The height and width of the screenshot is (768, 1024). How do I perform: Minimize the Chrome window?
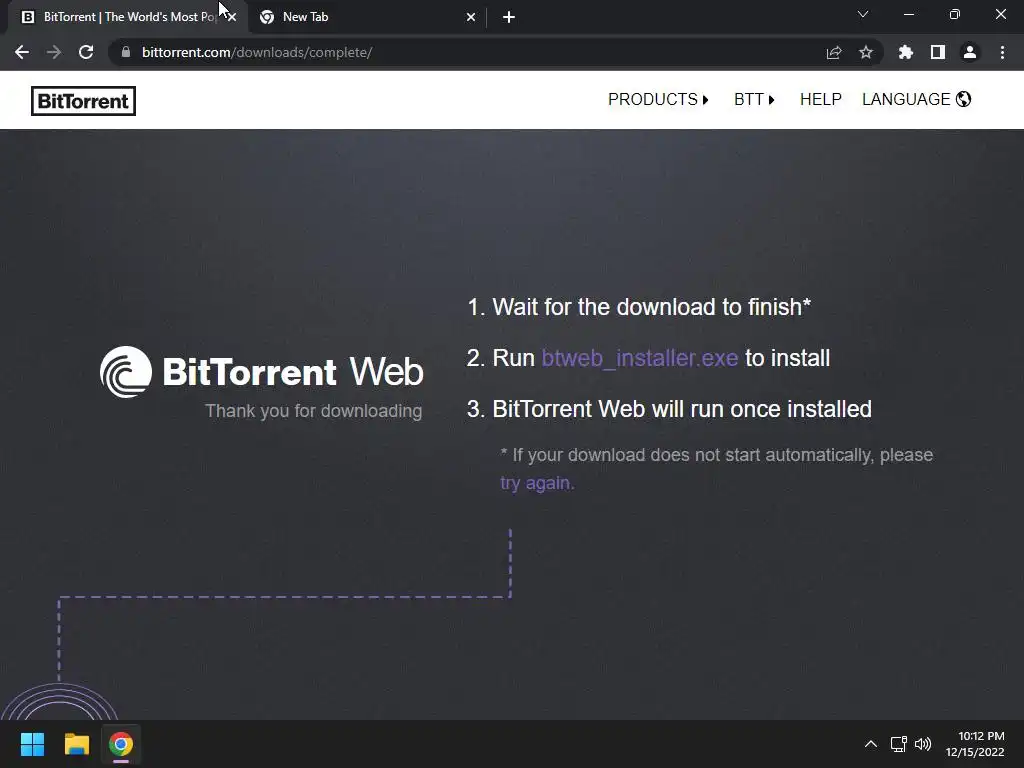click(908, 14)
